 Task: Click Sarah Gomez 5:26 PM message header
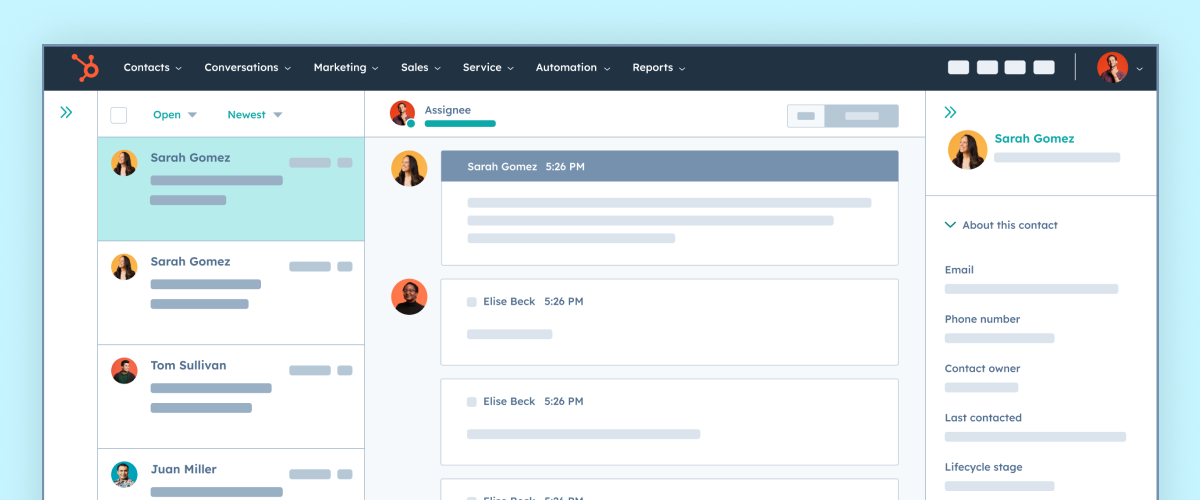pyautogui.click(x=669, y=166)
